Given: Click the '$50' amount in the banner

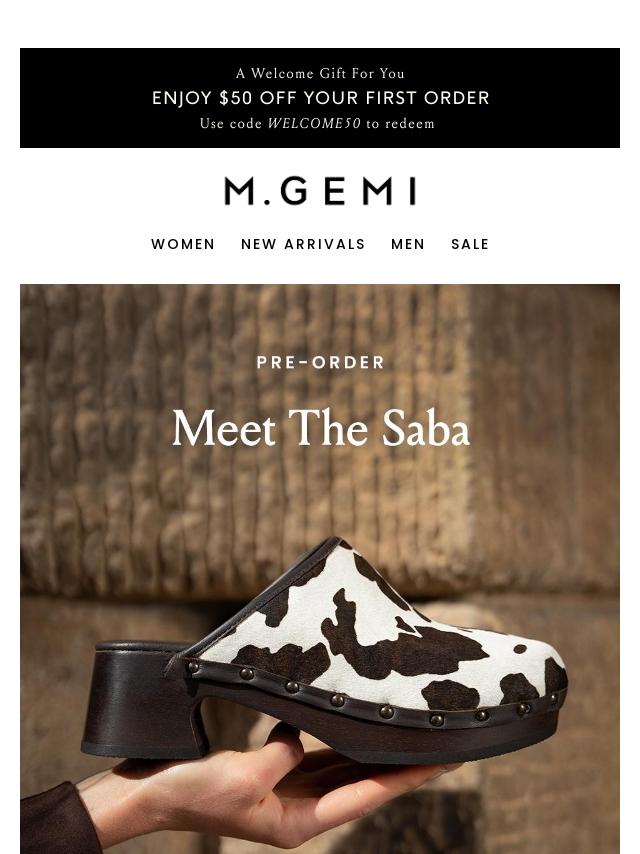Looking at the screenshot, I should pyautogui.click(x=236, y=98).
